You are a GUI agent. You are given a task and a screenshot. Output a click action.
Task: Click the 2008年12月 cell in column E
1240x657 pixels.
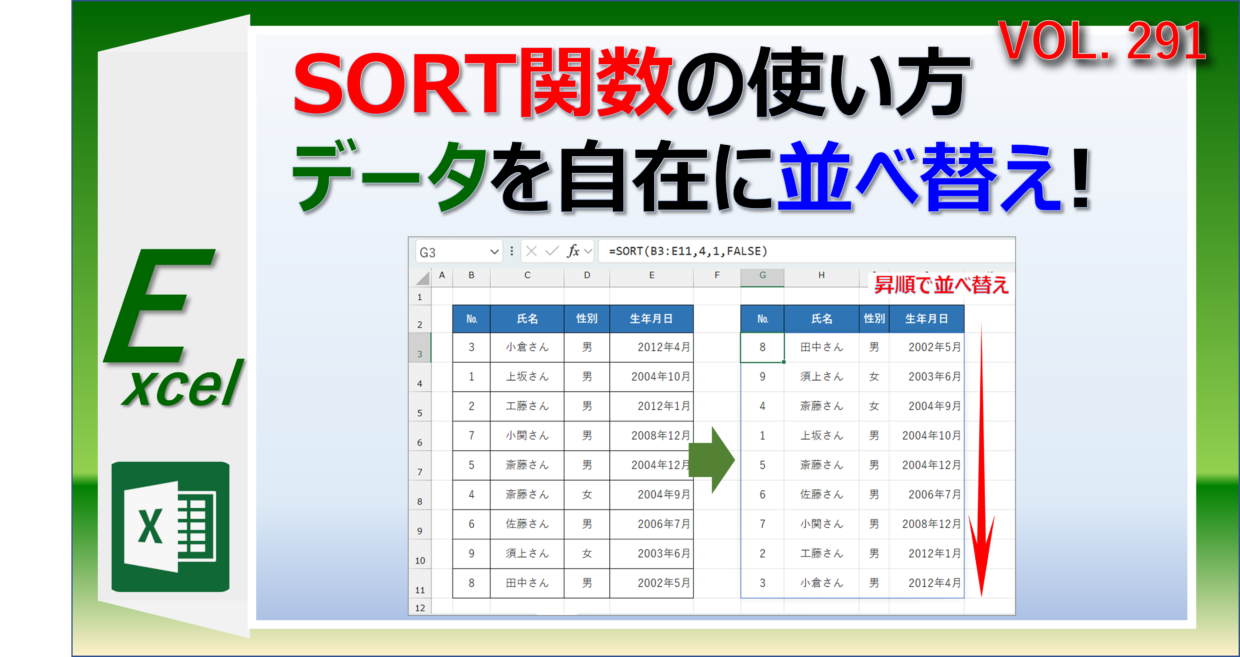651,435
